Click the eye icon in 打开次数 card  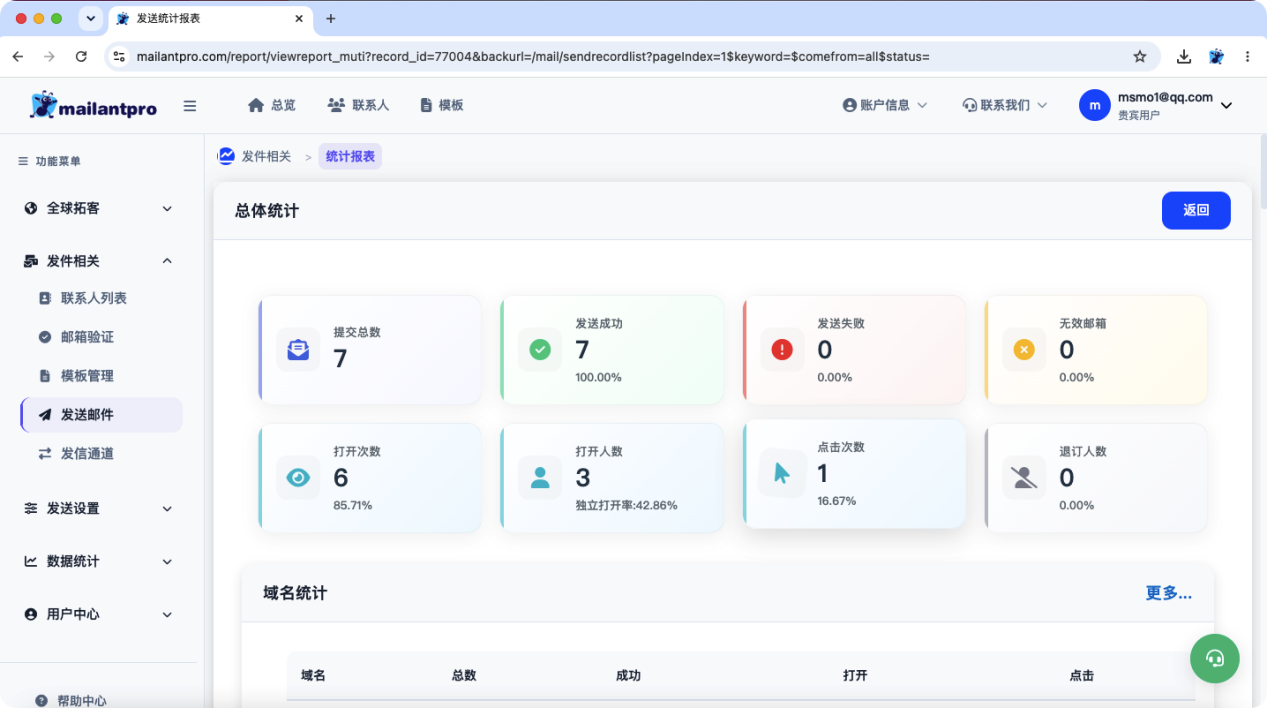pyautogui.click(x=298, y=478)
